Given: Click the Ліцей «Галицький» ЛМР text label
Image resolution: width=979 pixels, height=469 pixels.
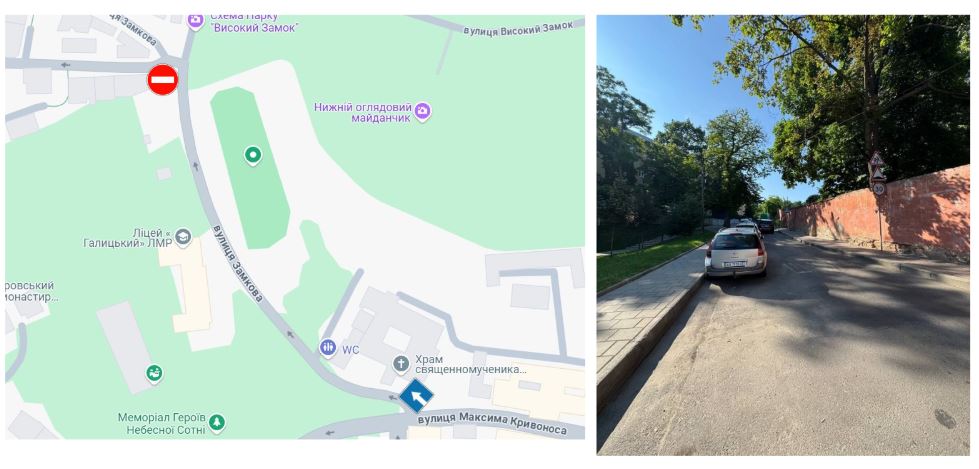Looking at the screenshot, I should pos(128,237).
